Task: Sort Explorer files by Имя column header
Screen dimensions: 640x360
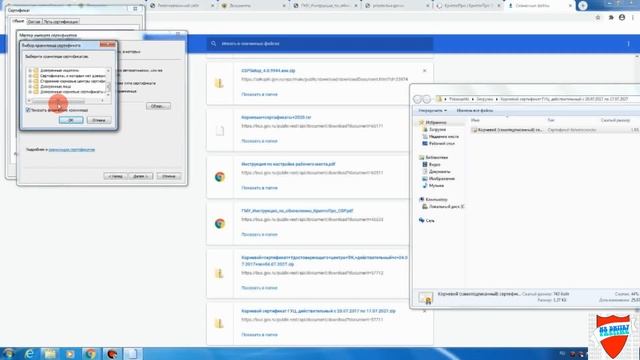Action: point(475,120)
